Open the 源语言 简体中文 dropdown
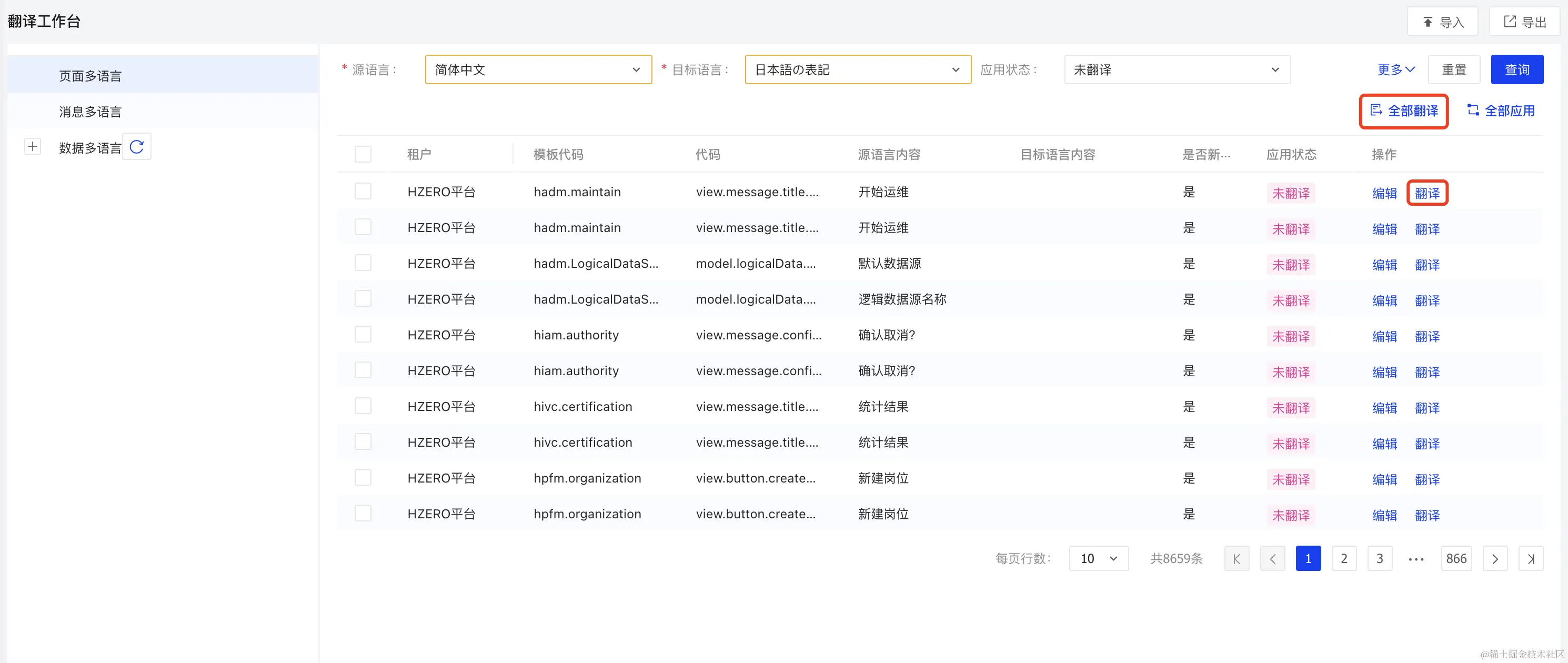1568x663 pixels. coord(538,69)
